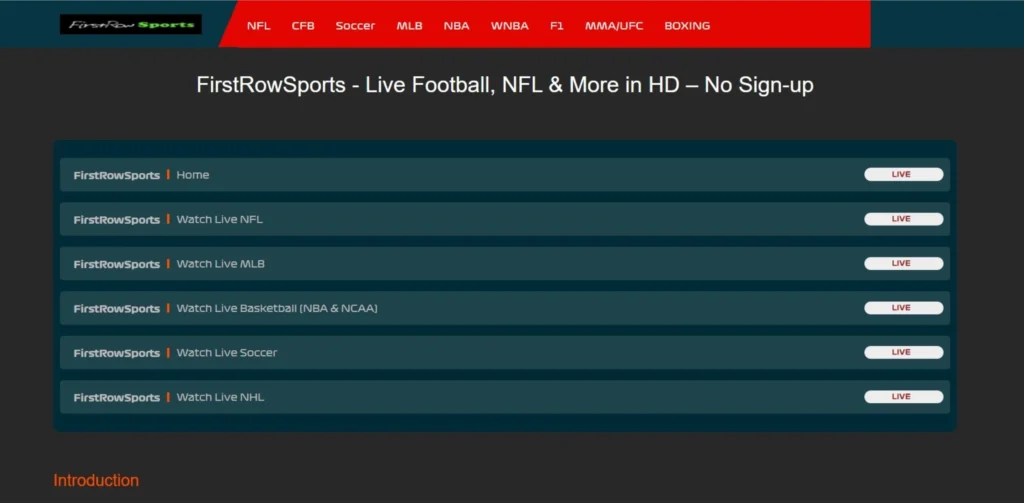Image resolution: width=1024 pixels, height=503 pixels.
Task: Select NBA in the top navigation
Action: (x=456, y=26)
